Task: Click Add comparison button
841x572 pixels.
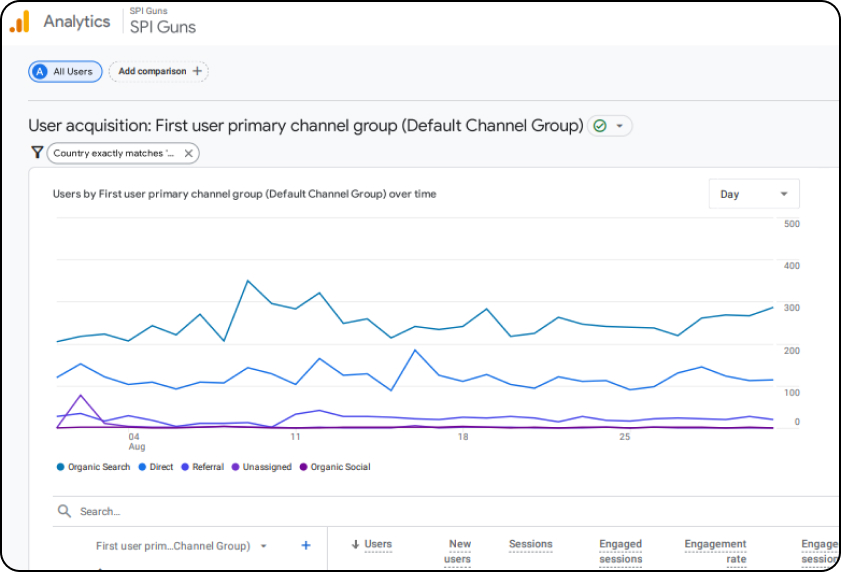Action: [159, 71]
